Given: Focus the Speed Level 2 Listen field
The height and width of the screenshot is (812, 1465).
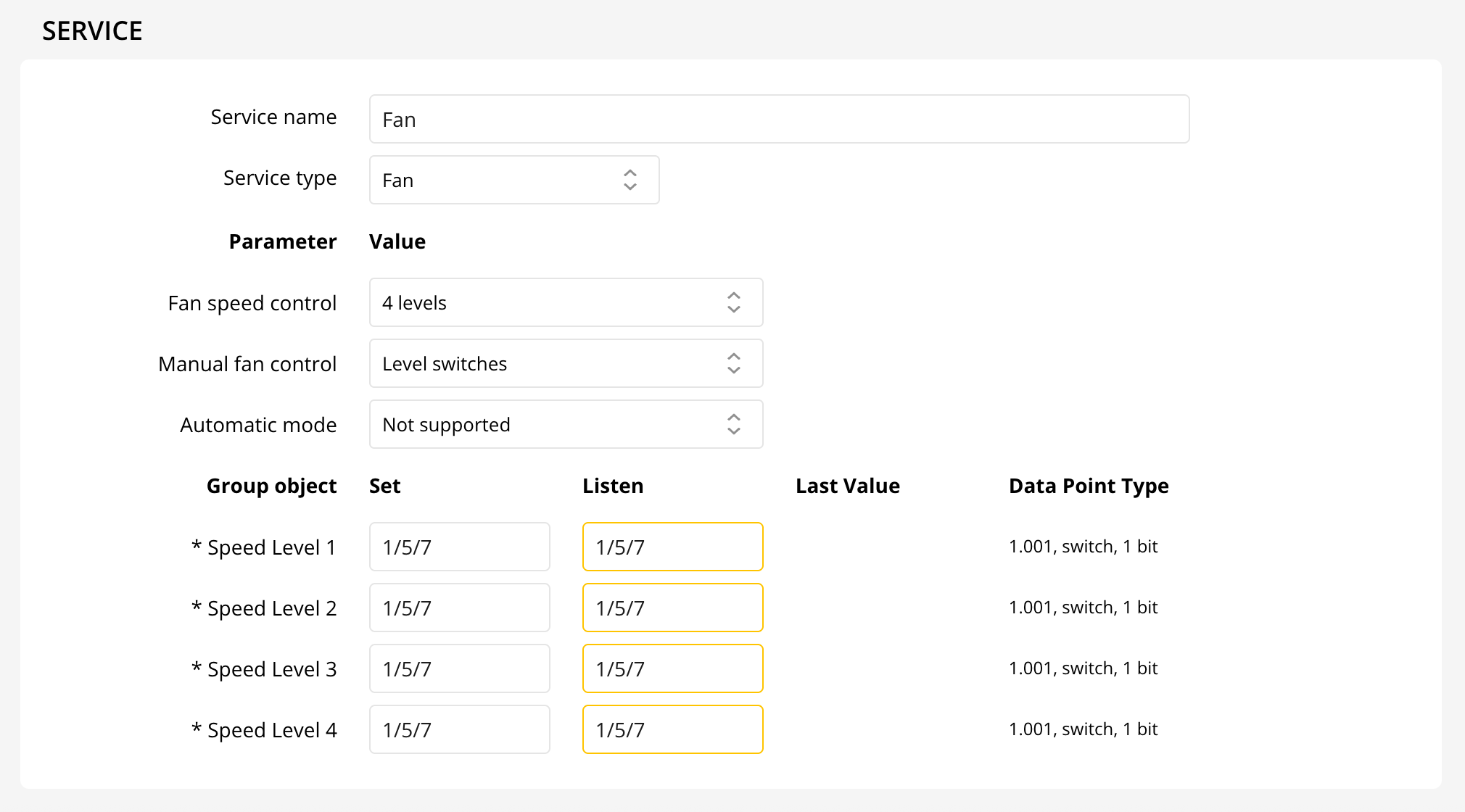Looking at the screenshot, I should pos(672,608).
